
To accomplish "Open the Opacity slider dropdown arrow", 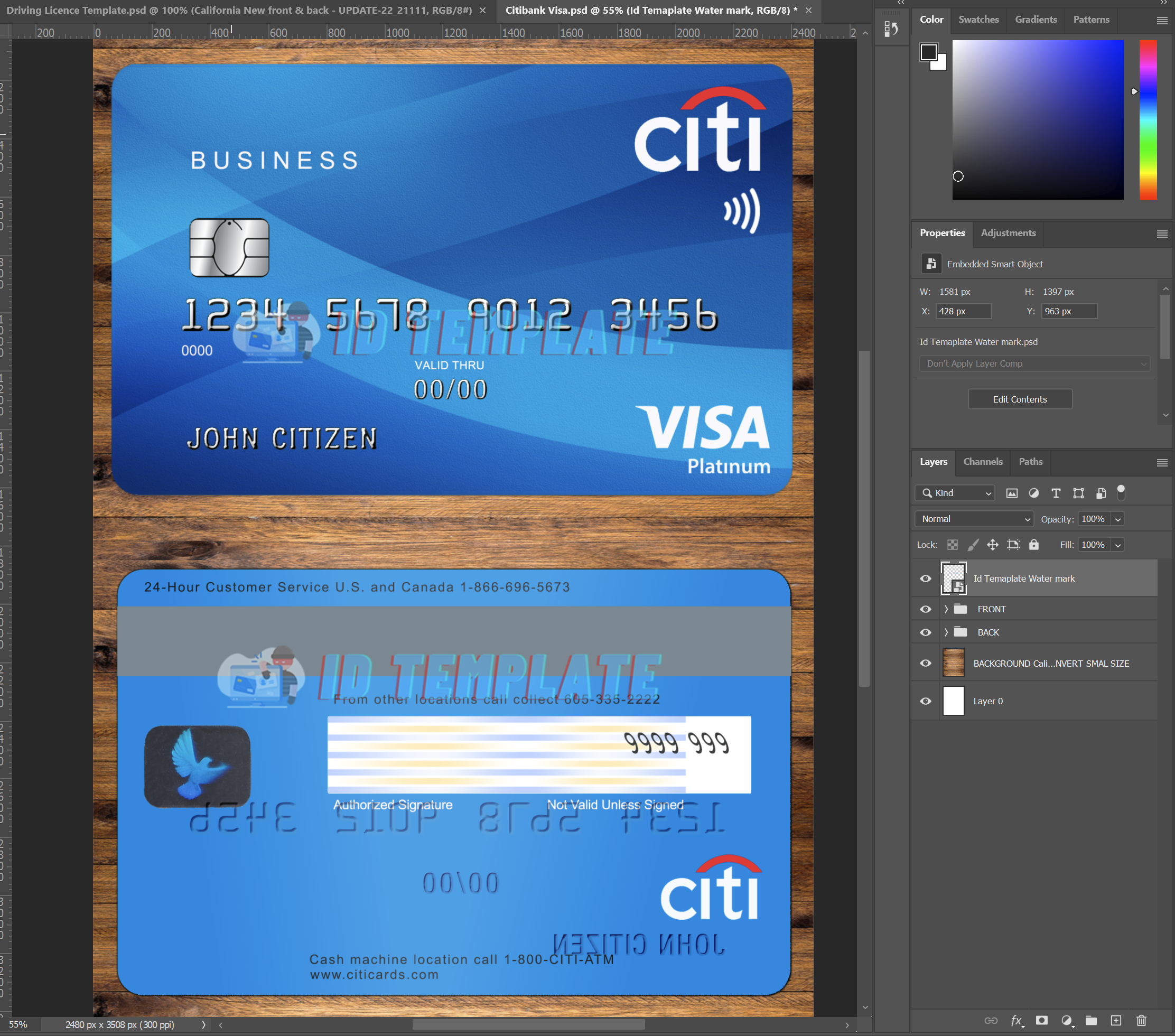I will [x=1118, y=519].
